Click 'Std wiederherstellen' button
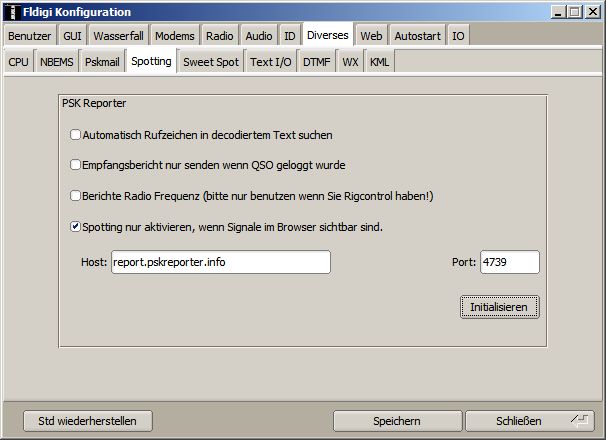This screenshot has width=606, height=440. [80, 420]
